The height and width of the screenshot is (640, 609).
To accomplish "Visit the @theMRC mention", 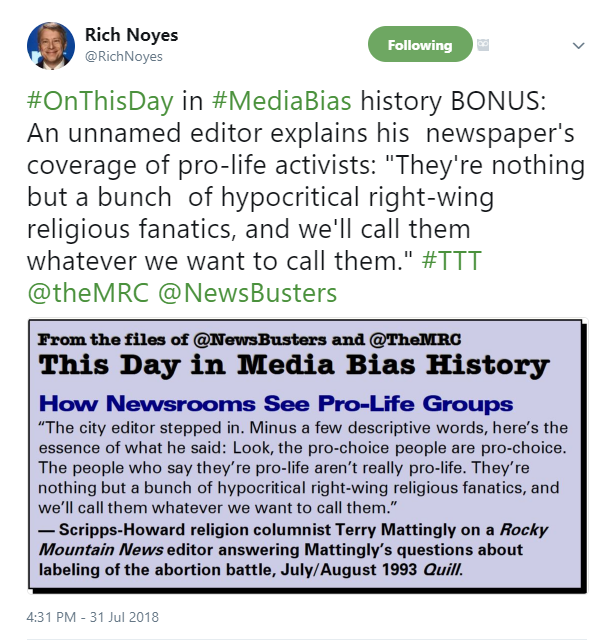I will coord(88,293).
